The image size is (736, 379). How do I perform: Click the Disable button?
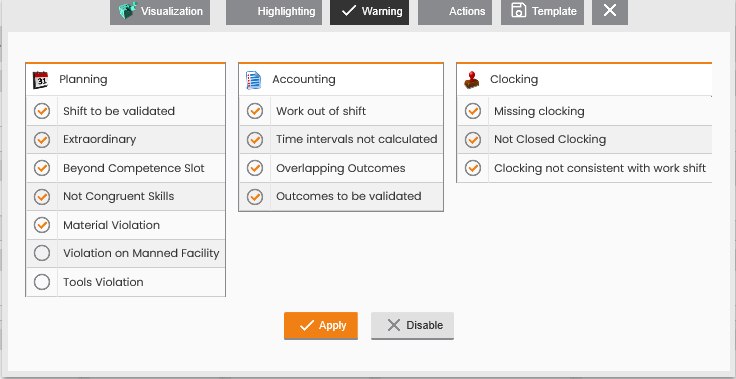pyautogui.click(x=412, y=325)
